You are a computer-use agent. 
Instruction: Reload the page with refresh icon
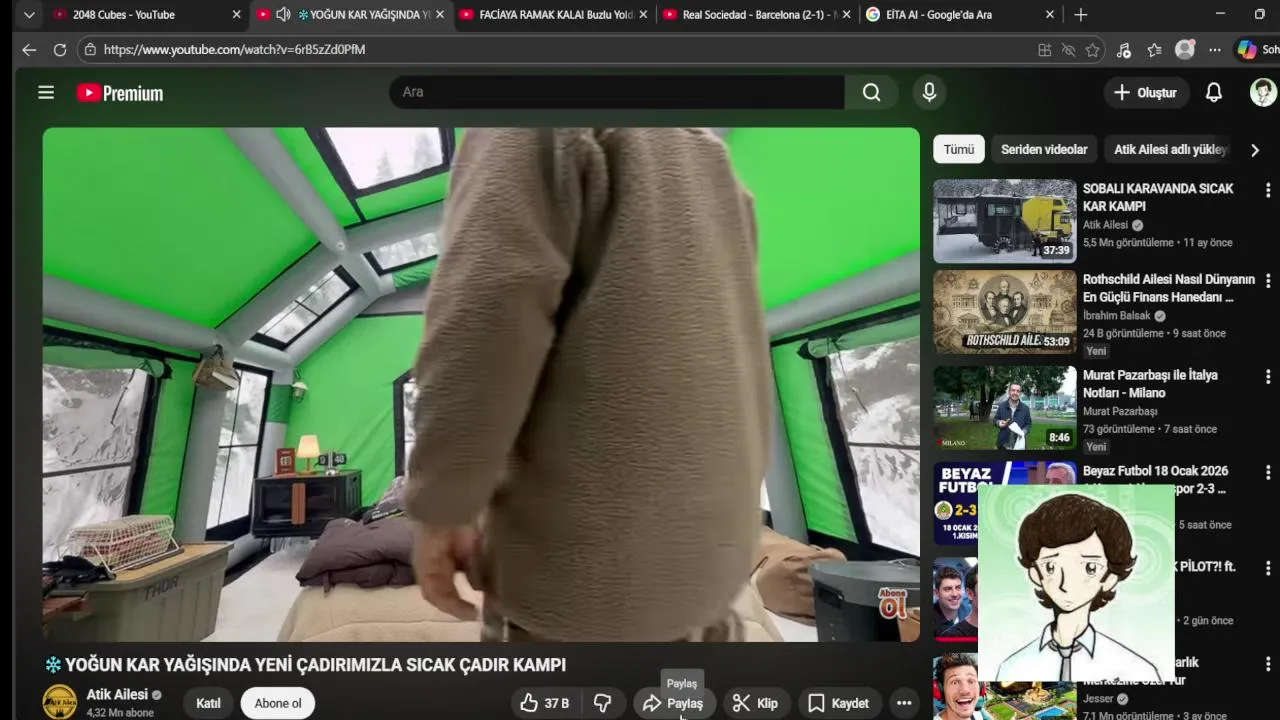60,49
